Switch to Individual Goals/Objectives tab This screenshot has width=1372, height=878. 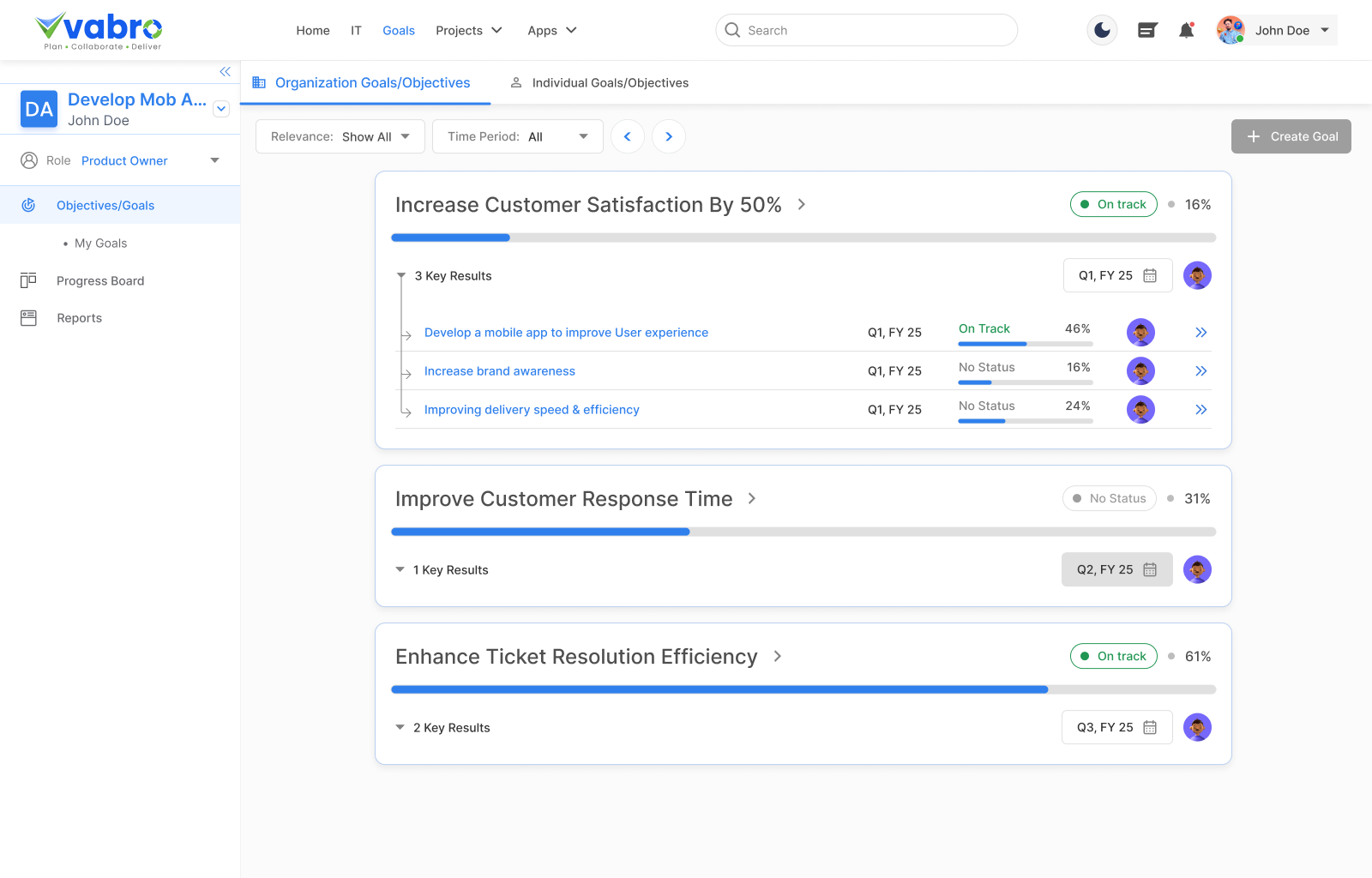(609, 82)
